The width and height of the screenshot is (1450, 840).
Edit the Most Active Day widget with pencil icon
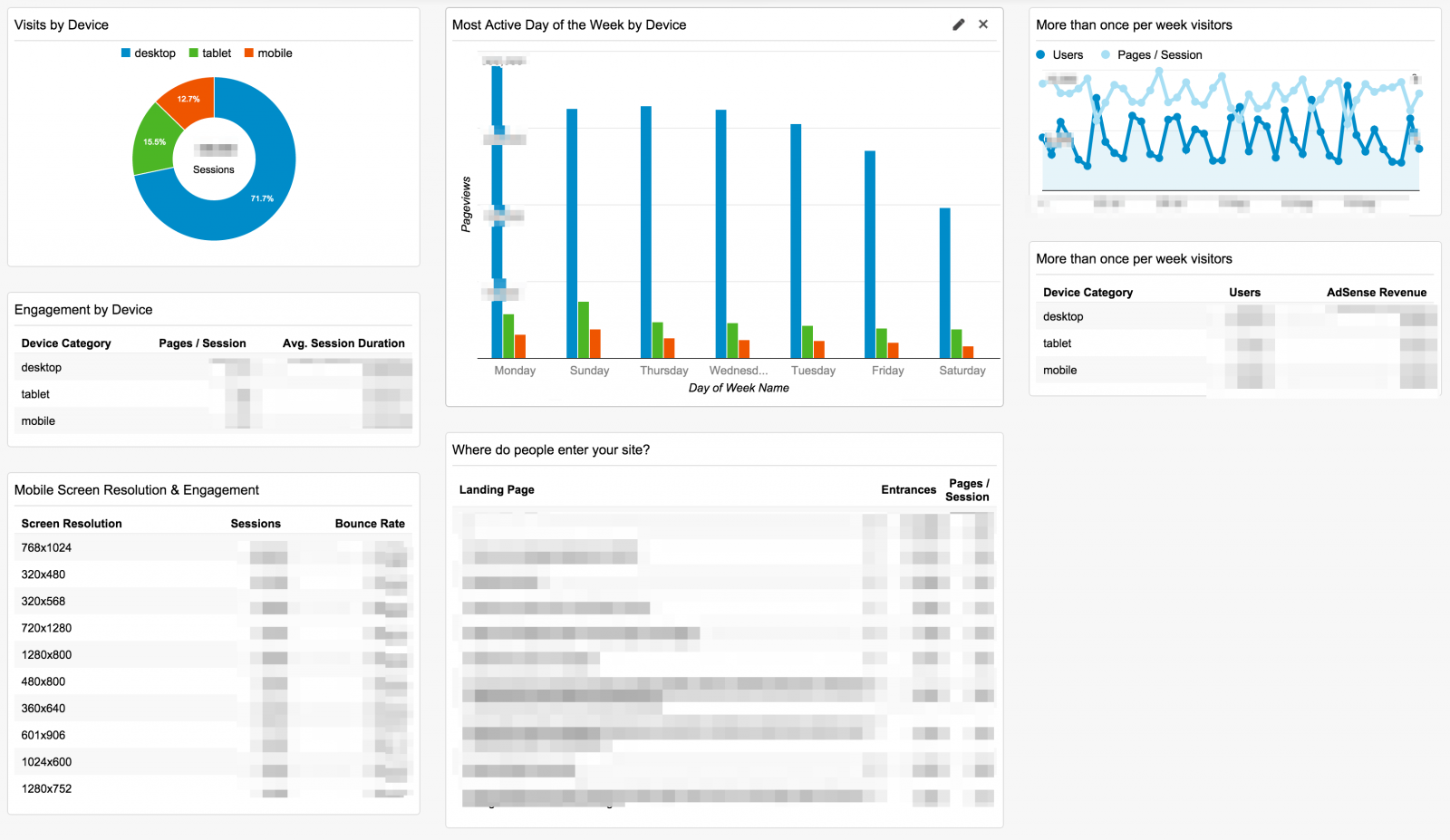tap(959, 24)
